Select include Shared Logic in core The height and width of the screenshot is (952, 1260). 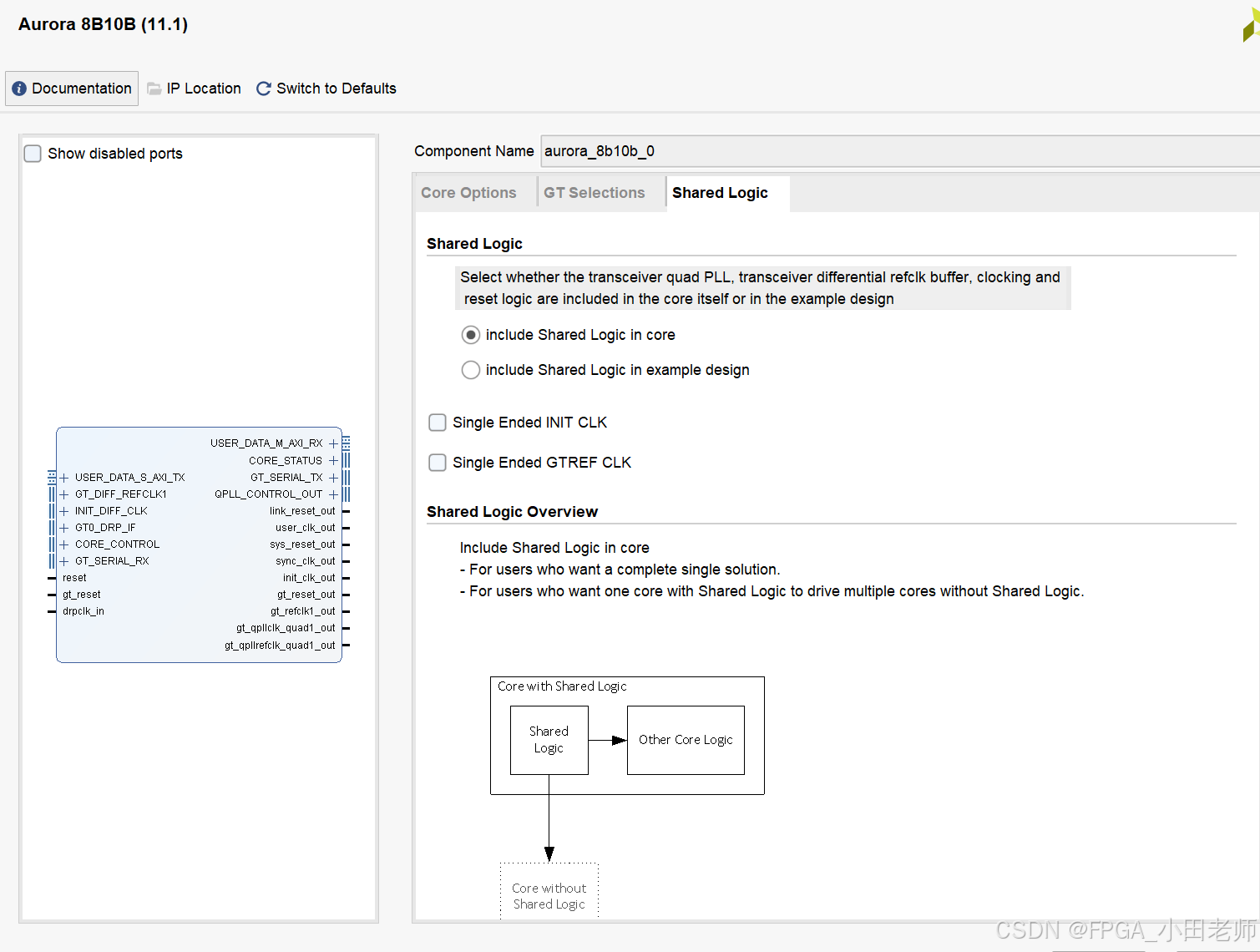pos(471,335)
